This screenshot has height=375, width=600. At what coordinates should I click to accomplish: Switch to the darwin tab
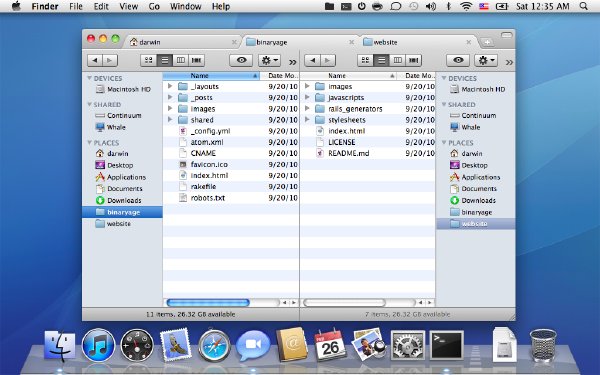(182, 42)
